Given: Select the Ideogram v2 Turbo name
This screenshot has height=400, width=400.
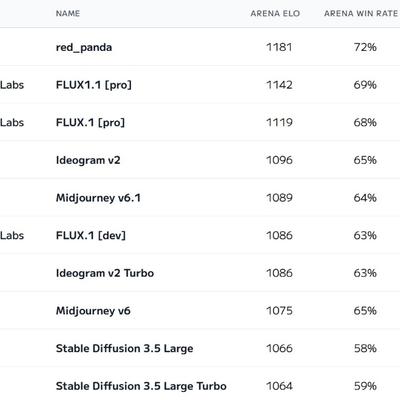Looking at the screenshot, I should (105, 273).
